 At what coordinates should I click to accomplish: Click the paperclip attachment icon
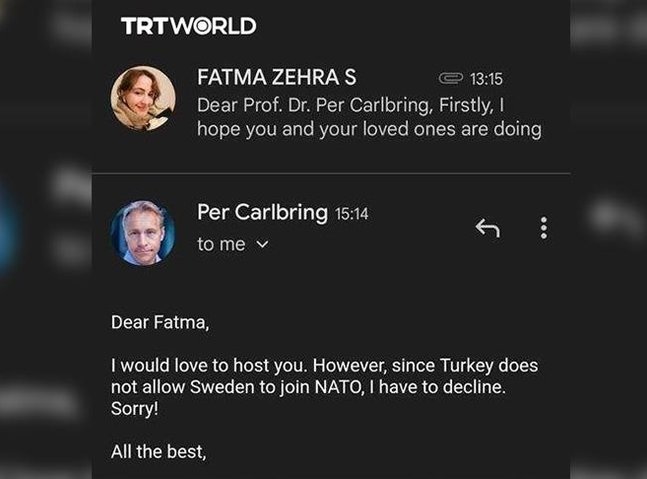pos(451,78)
